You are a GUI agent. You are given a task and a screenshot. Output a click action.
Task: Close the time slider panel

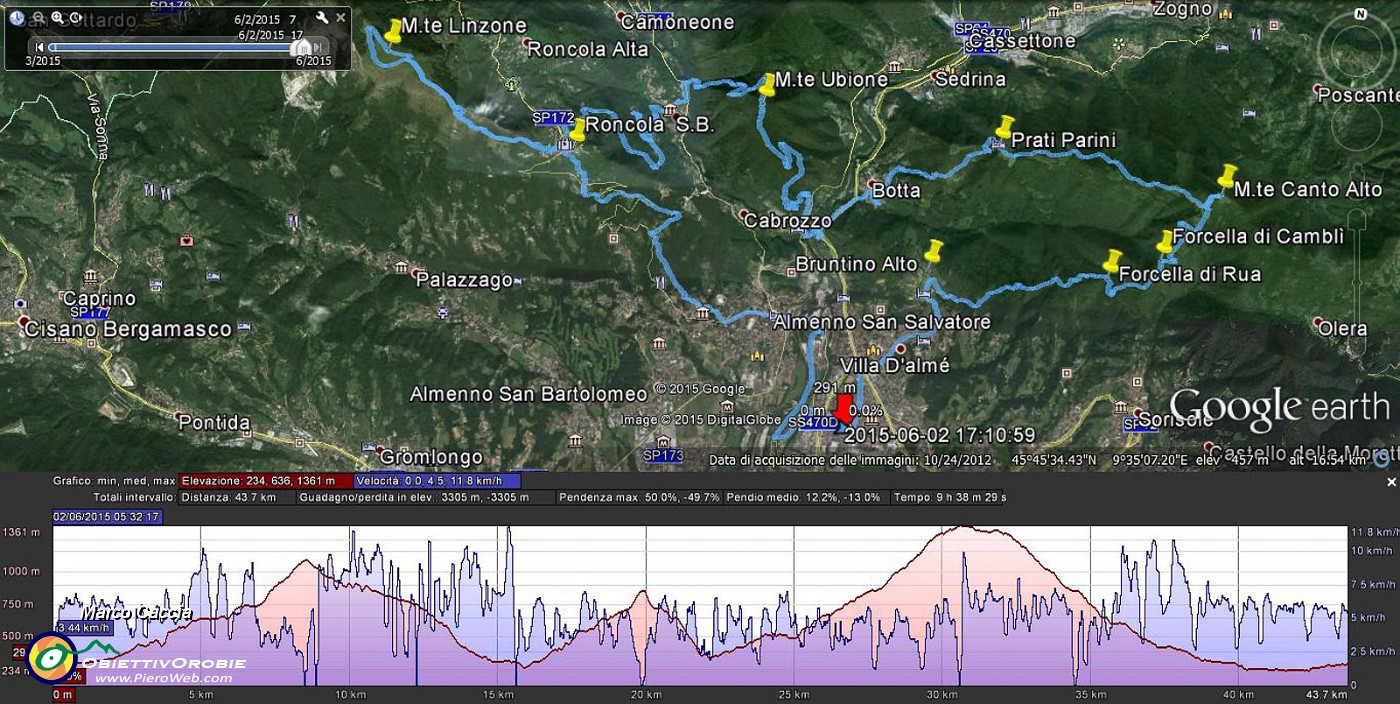point(341,17)
